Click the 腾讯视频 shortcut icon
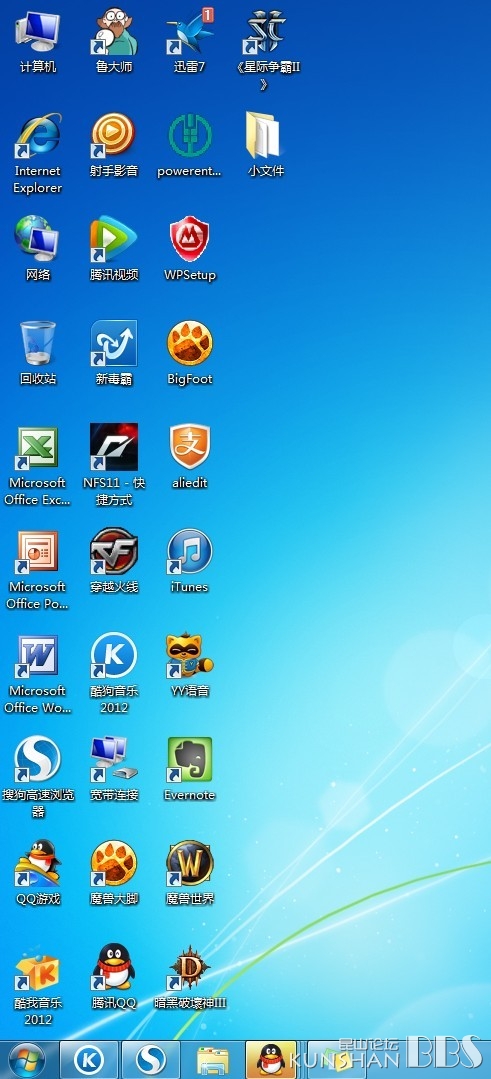Screen dimensions: 491x1079 tap(114, 239)
